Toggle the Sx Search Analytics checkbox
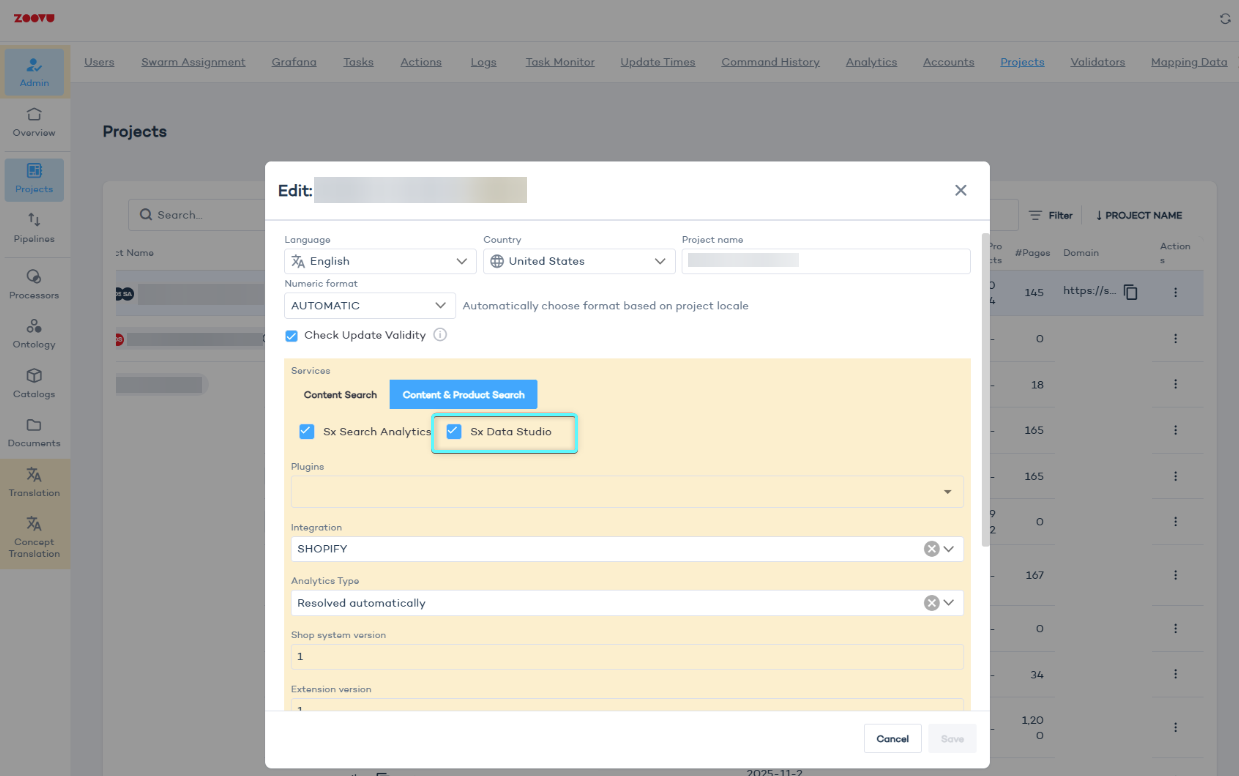This screenshot has width=1239, height=776. tap(307, 432)
